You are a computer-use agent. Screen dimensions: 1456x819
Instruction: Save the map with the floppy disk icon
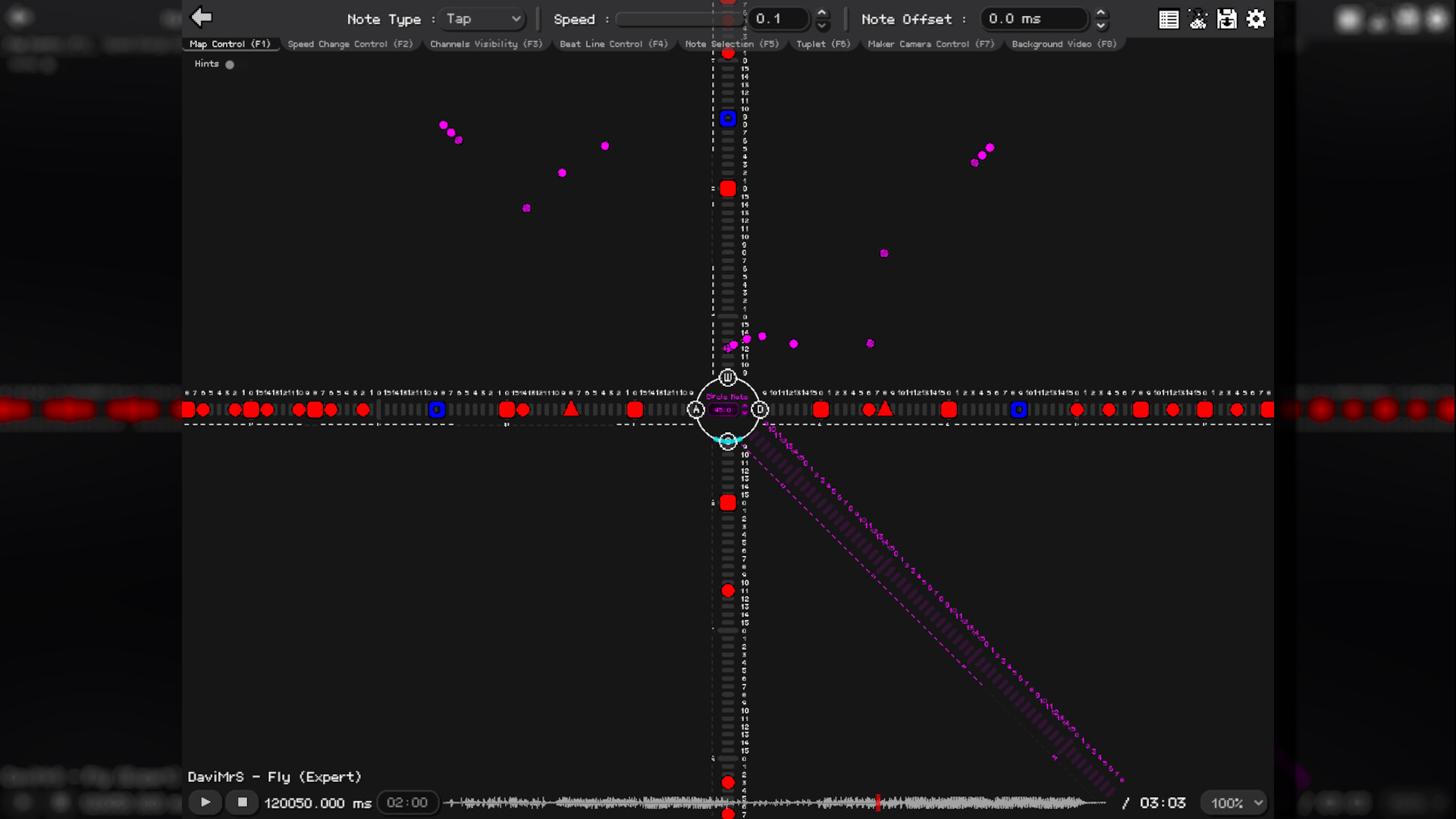[x=1227, y=19]
